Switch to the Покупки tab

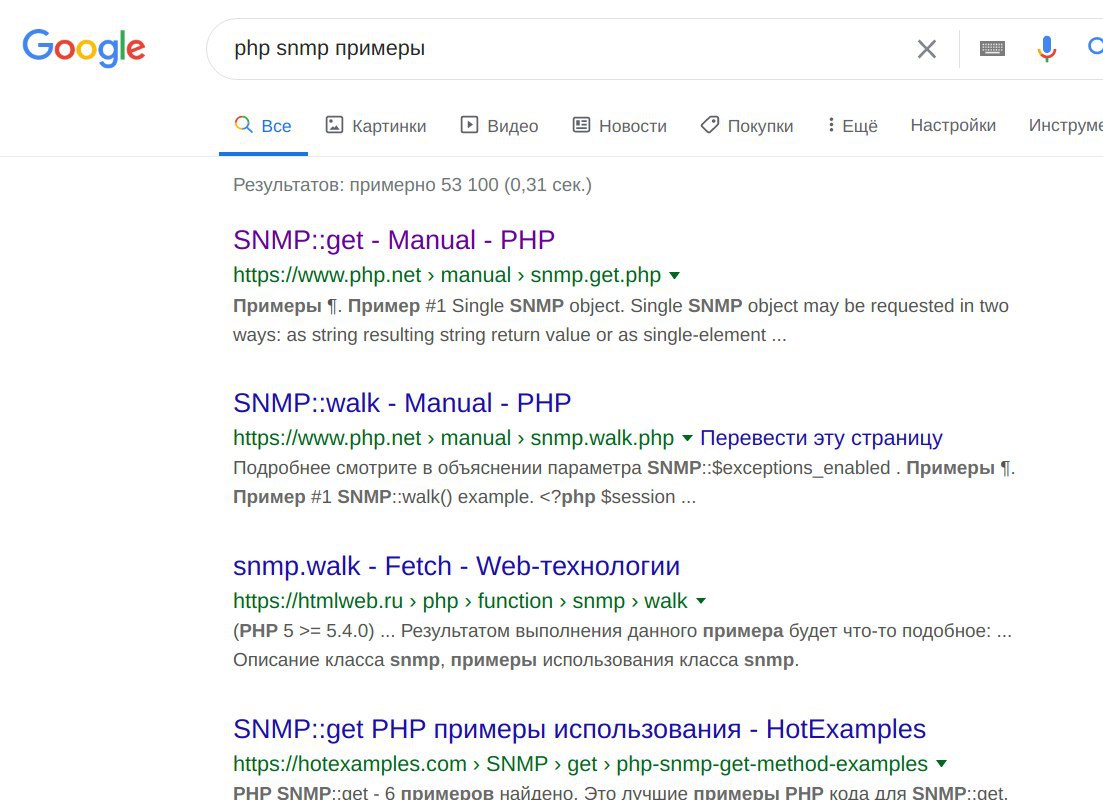[x=747, y=126]
